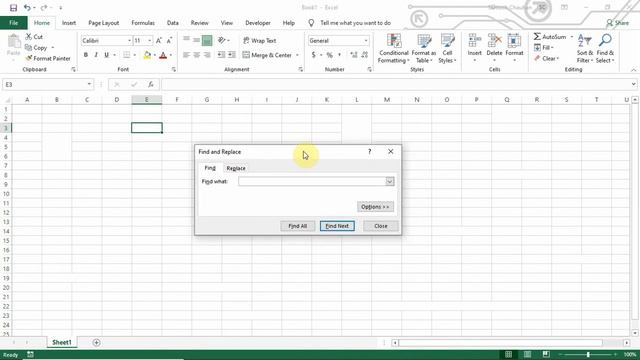Toggle Italic formatting
640x360 pixels.
(96, 55)
